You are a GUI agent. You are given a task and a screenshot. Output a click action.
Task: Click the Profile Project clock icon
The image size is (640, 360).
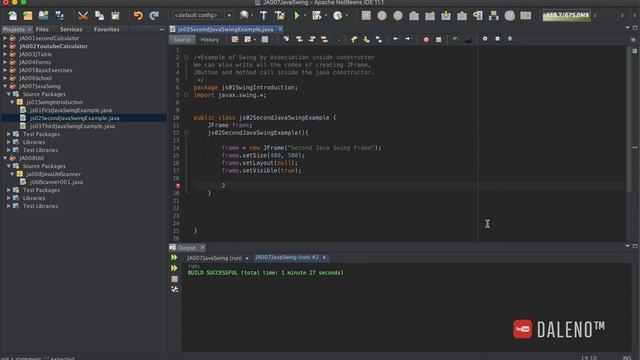[x=338, y=16]
